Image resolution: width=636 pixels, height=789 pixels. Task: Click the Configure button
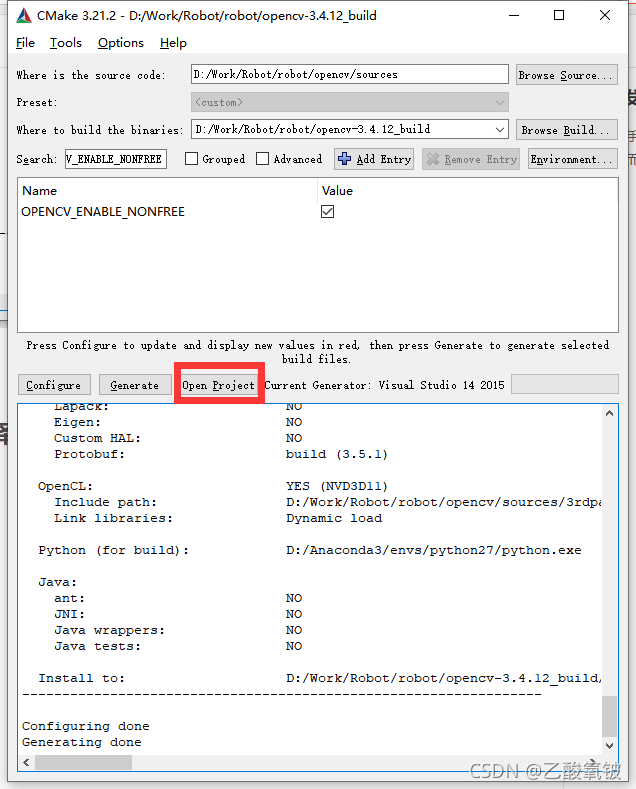[x=54, y=385]
